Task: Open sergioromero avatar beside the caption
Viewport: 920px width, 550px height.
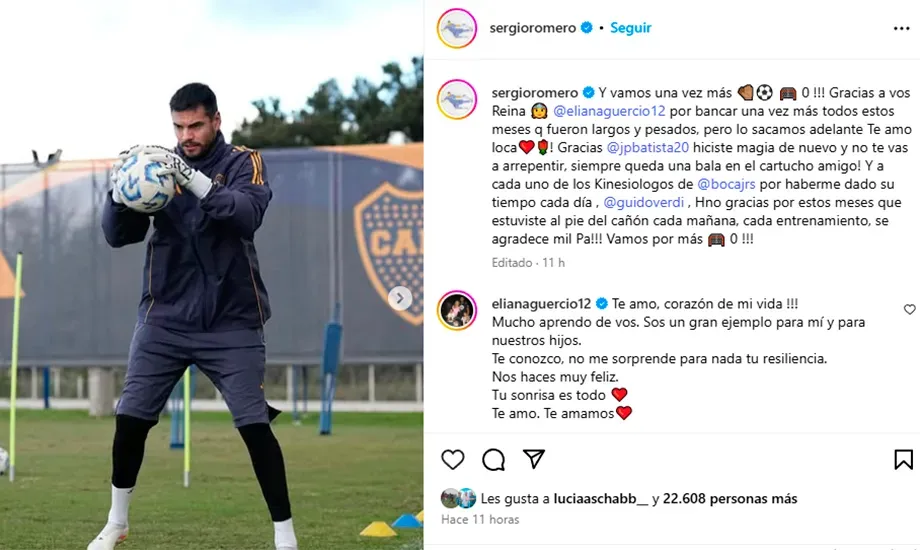Action: point(456,99)
